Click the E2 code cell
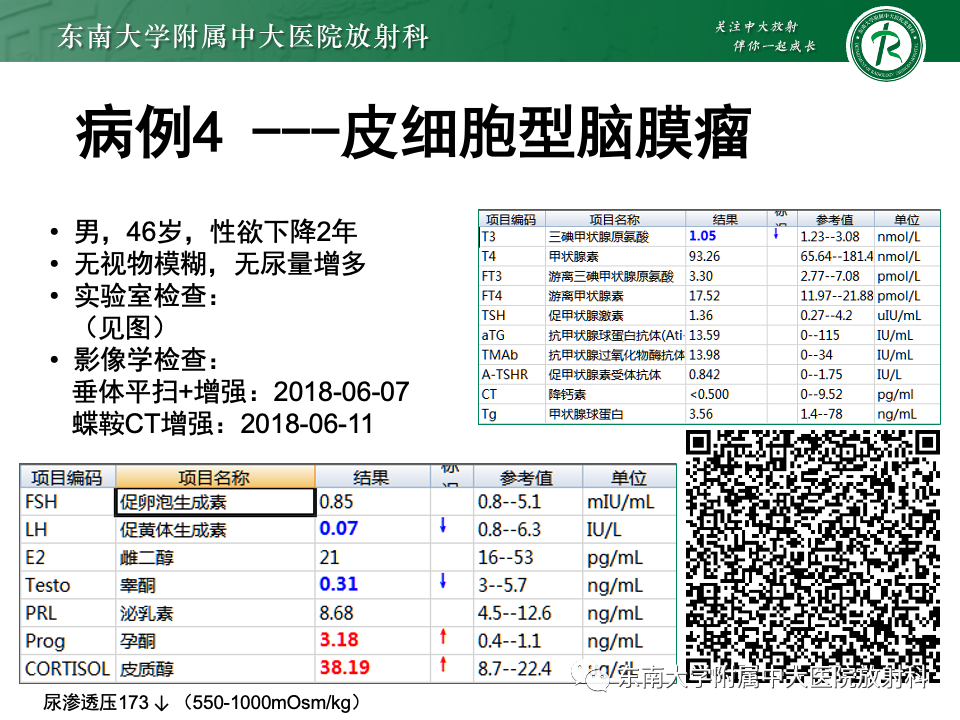Screen dimensions: 960x720 (x=67, y=557)
